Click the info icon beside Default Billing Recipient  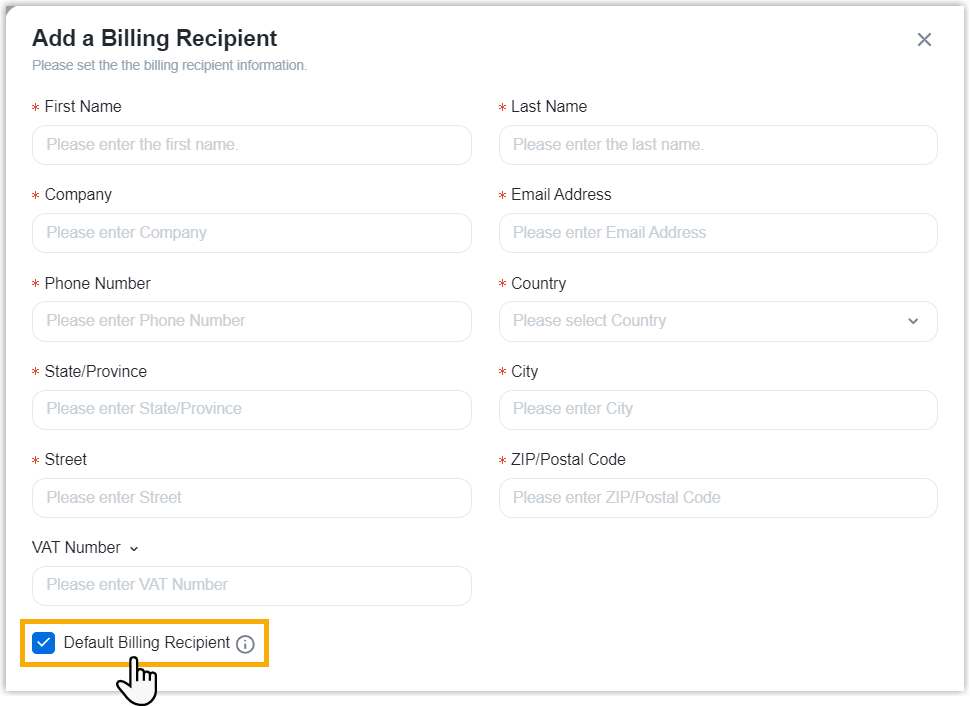(246, 644)
